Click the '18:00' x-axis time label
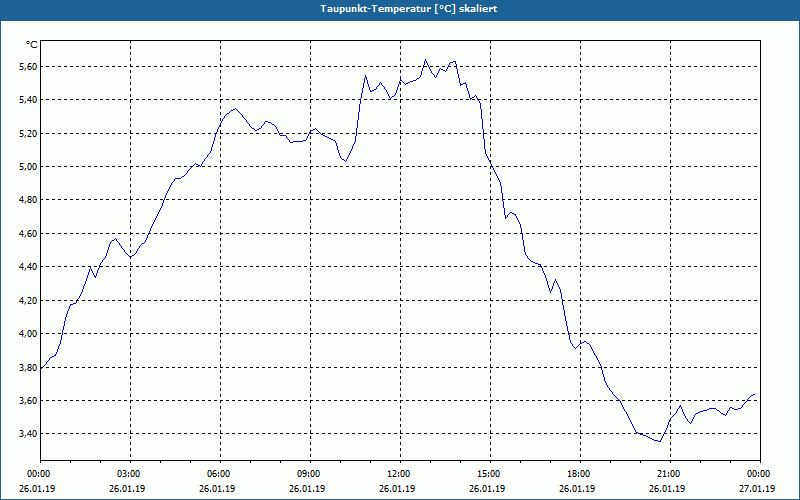 [577, 474]
